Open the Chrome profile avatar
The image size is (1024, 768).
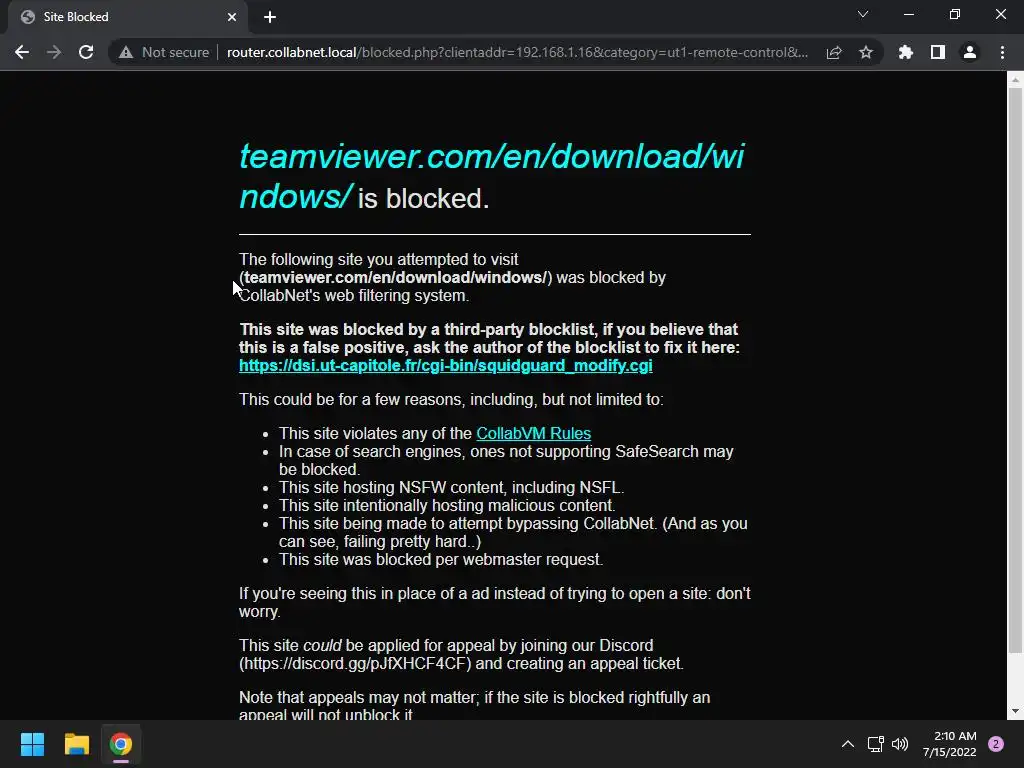pyautogui.click(x=970, y=52)
